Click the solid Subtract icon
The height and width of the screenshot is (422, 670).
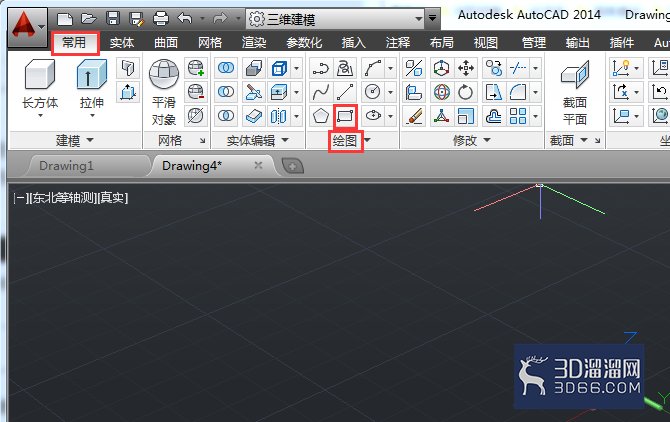226,91
